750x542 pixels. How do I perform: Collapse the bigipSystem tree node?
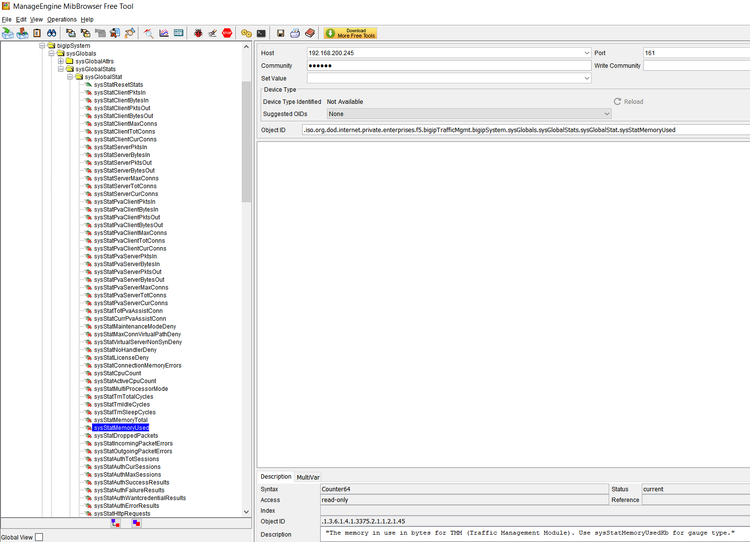pyautogui.click(x=42, y=45)
